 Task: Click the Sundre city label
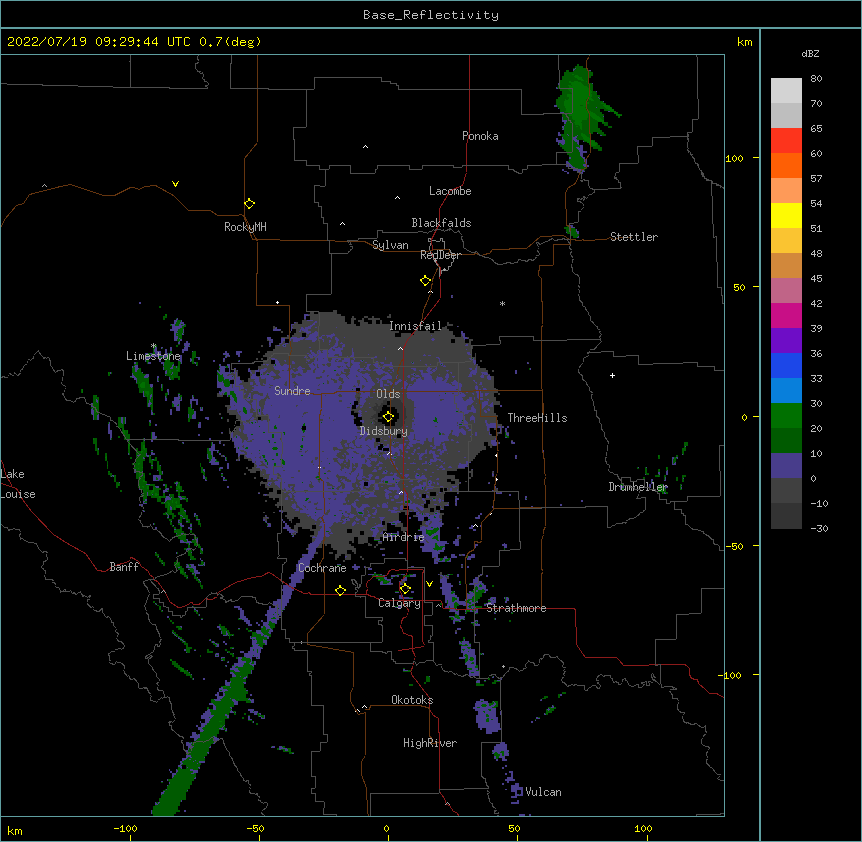click(x=292, y=391)
